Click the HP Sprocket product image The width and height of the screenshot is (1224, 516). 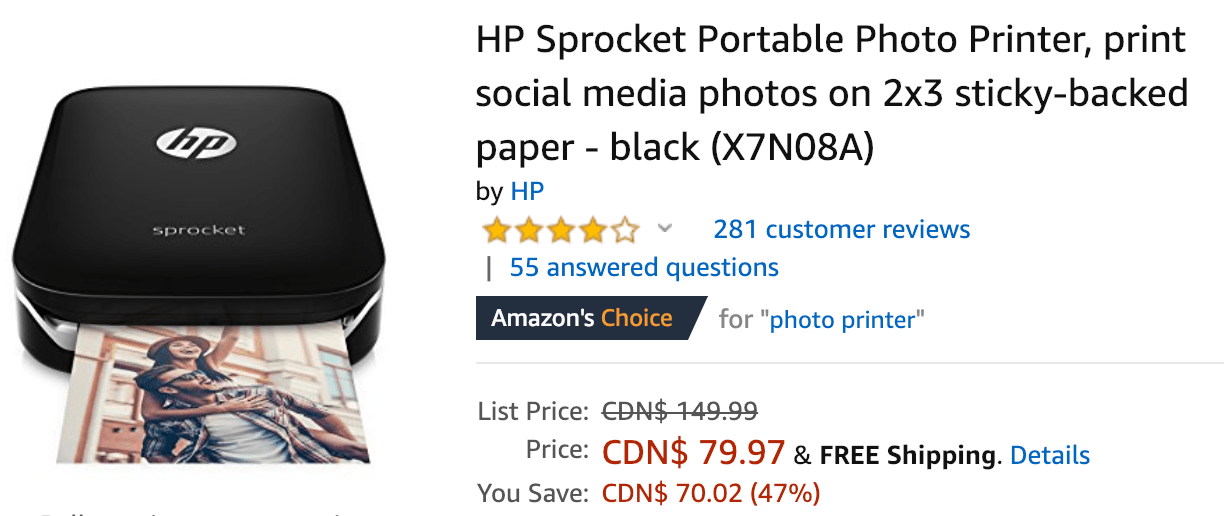[x=197, y=276]
